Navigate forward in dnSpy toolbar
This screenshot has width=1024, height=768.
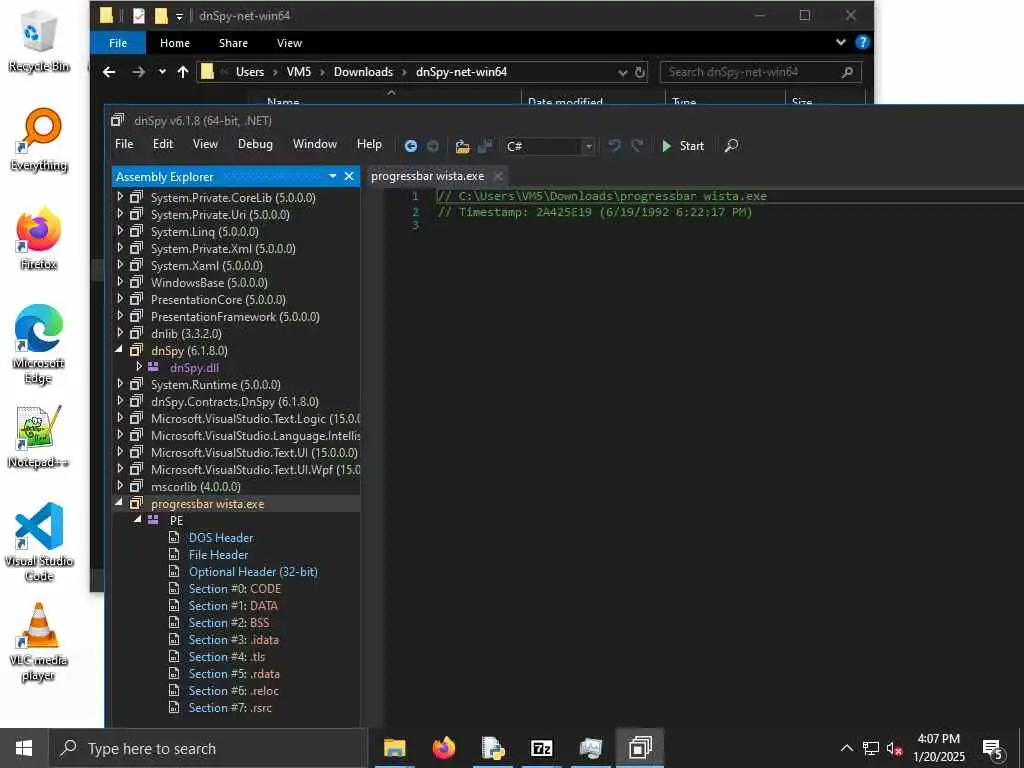click(432, 146)
